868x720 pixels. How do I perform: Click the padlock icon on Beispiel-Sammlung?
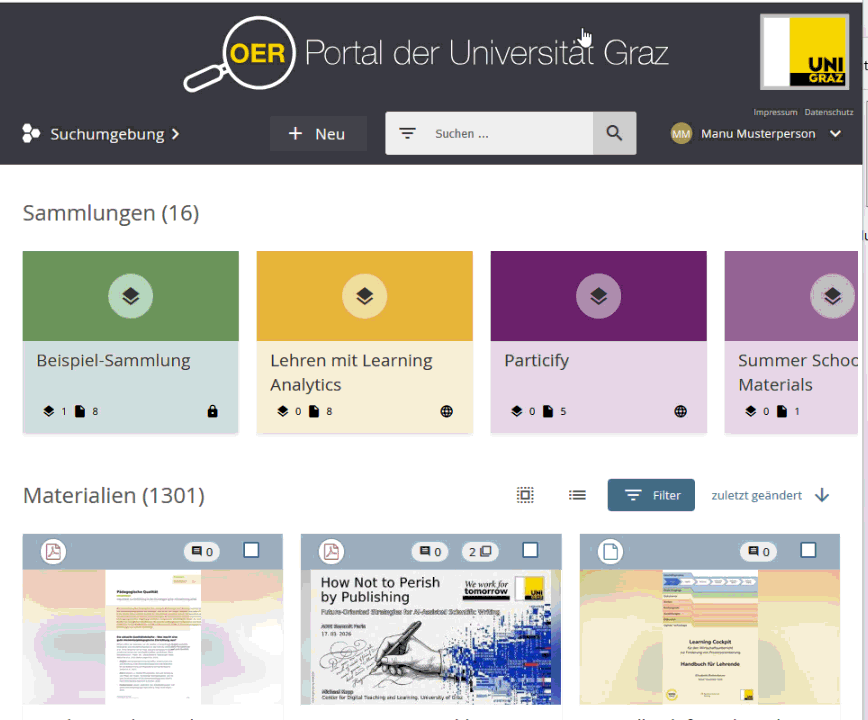213,410
